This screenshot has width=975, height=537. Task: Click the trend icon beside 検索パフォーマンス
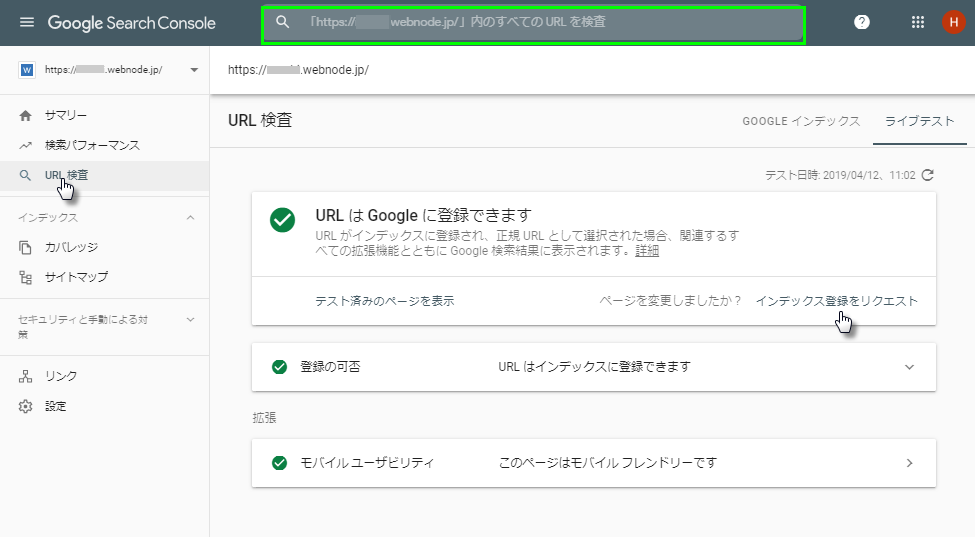pyautogui.click(x=25, y=145)
